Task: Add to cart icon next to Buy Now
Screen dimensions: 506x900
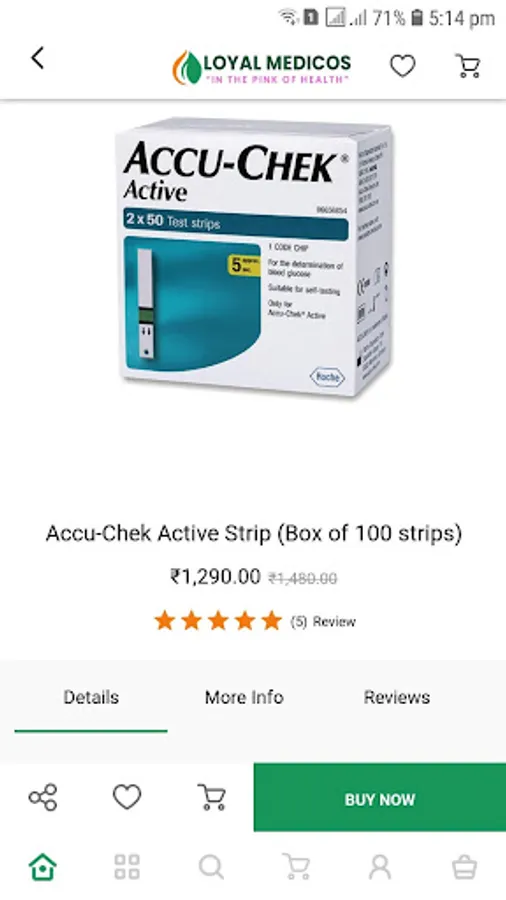Action: (x=211, y=797)
